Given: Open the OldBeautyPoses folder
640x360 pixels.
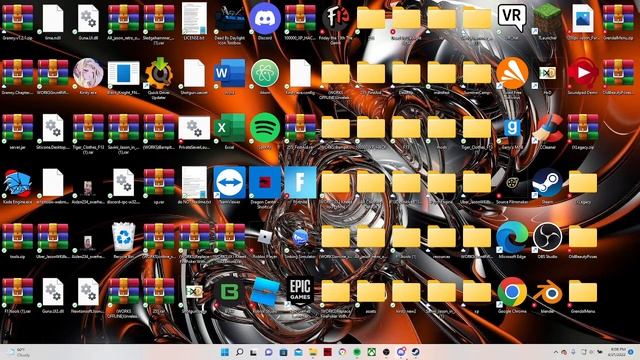Looking at the screenshot, I should pos(583,238).
